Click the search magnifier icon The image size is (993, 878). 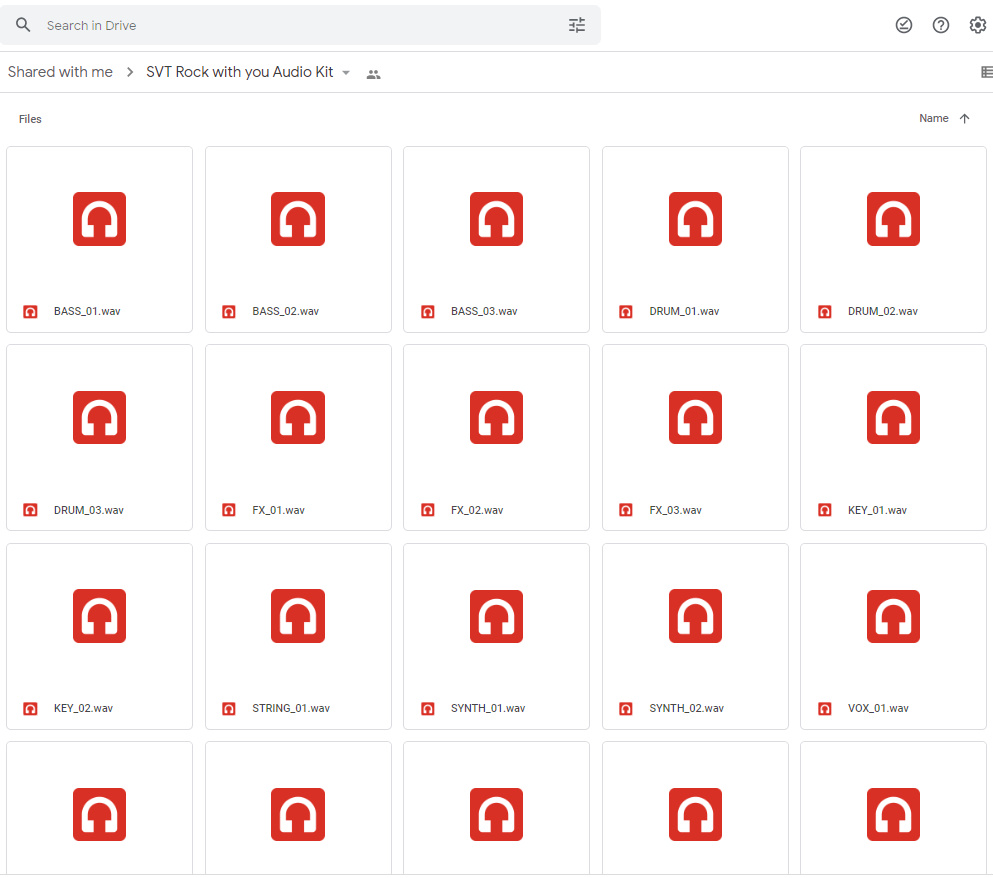pyautogui.click(x=23, y=25)
